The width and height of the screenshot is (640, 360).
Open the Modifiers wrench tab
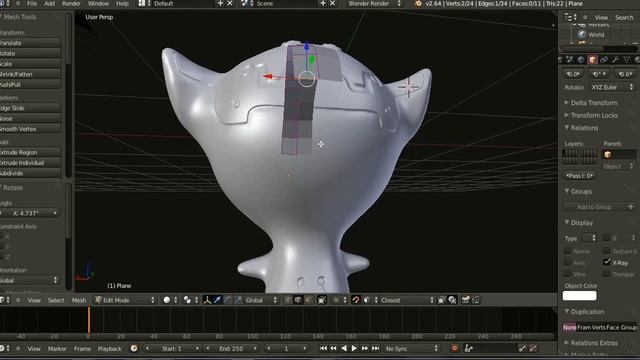tap(615, 60)
